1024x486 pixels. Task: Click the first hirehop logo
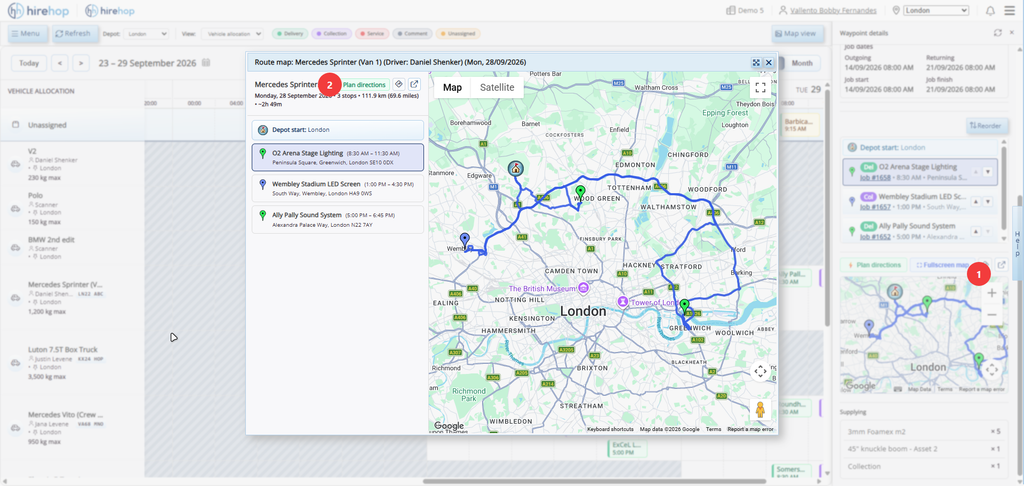[37, 10]
